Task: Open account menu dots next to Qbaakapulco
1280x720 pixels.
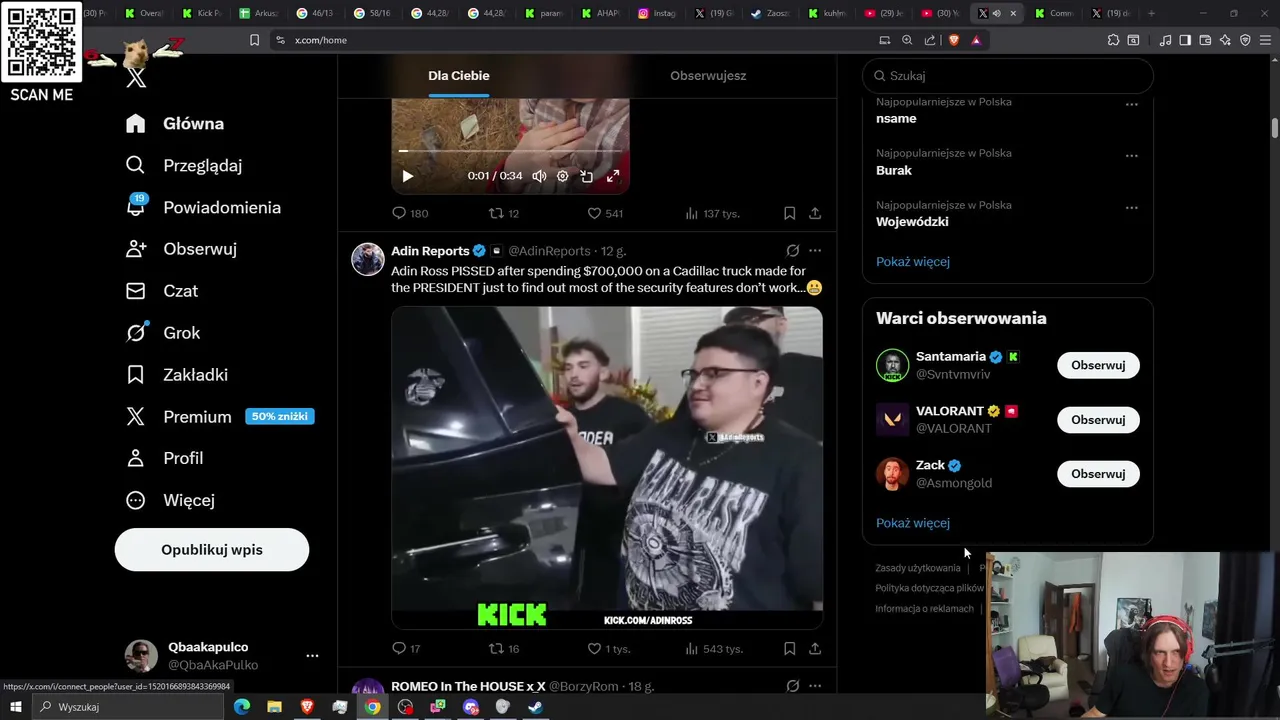Action: tap(312, 656)
